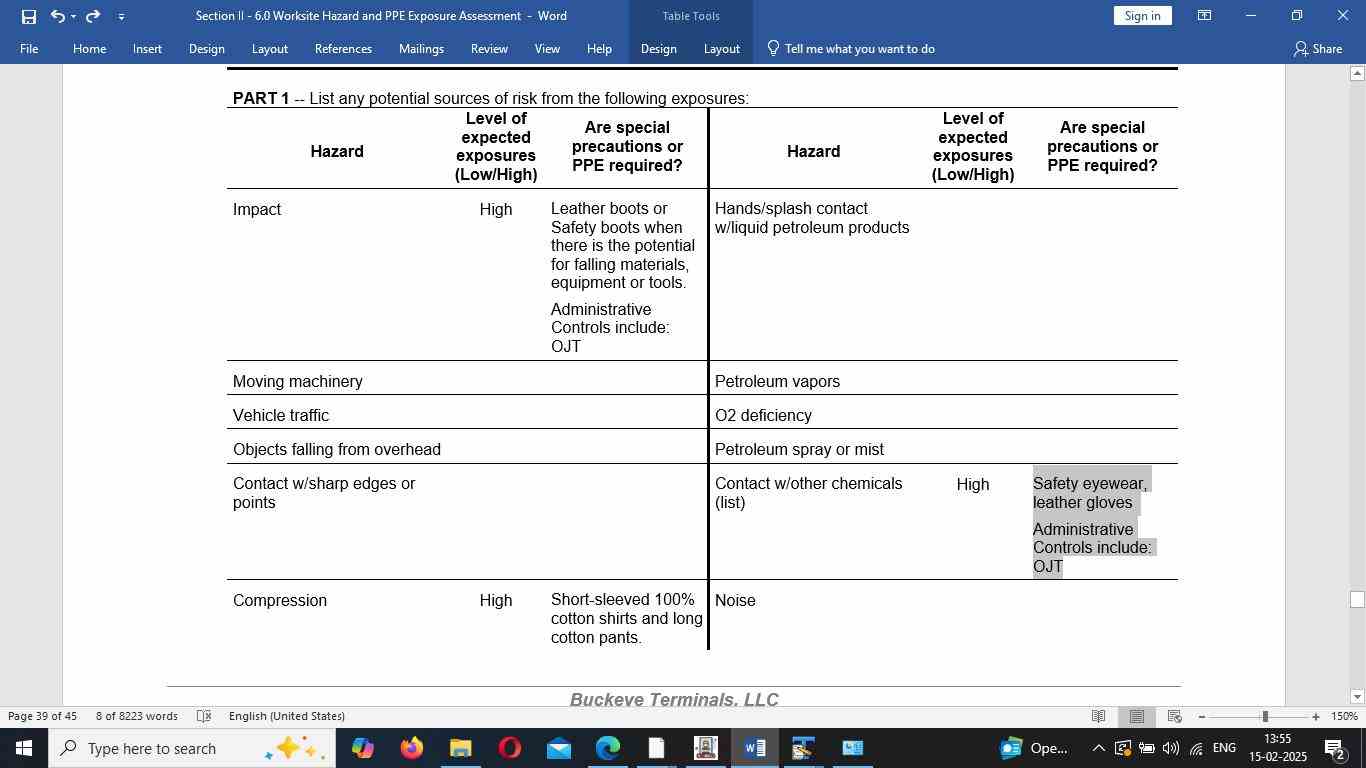The width and height of the screenshot is (1366, 768).
Task: Click the 'Petroleum vapors' cell
Action: click(x=777, y=382)
